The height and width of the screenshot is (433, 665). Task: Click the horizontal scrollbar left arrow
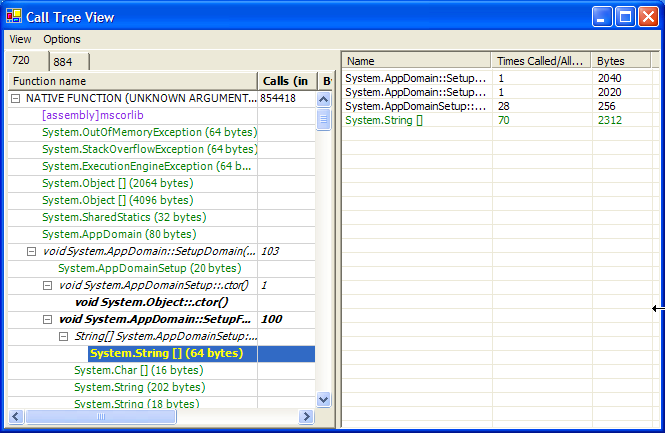pos(16,416)
